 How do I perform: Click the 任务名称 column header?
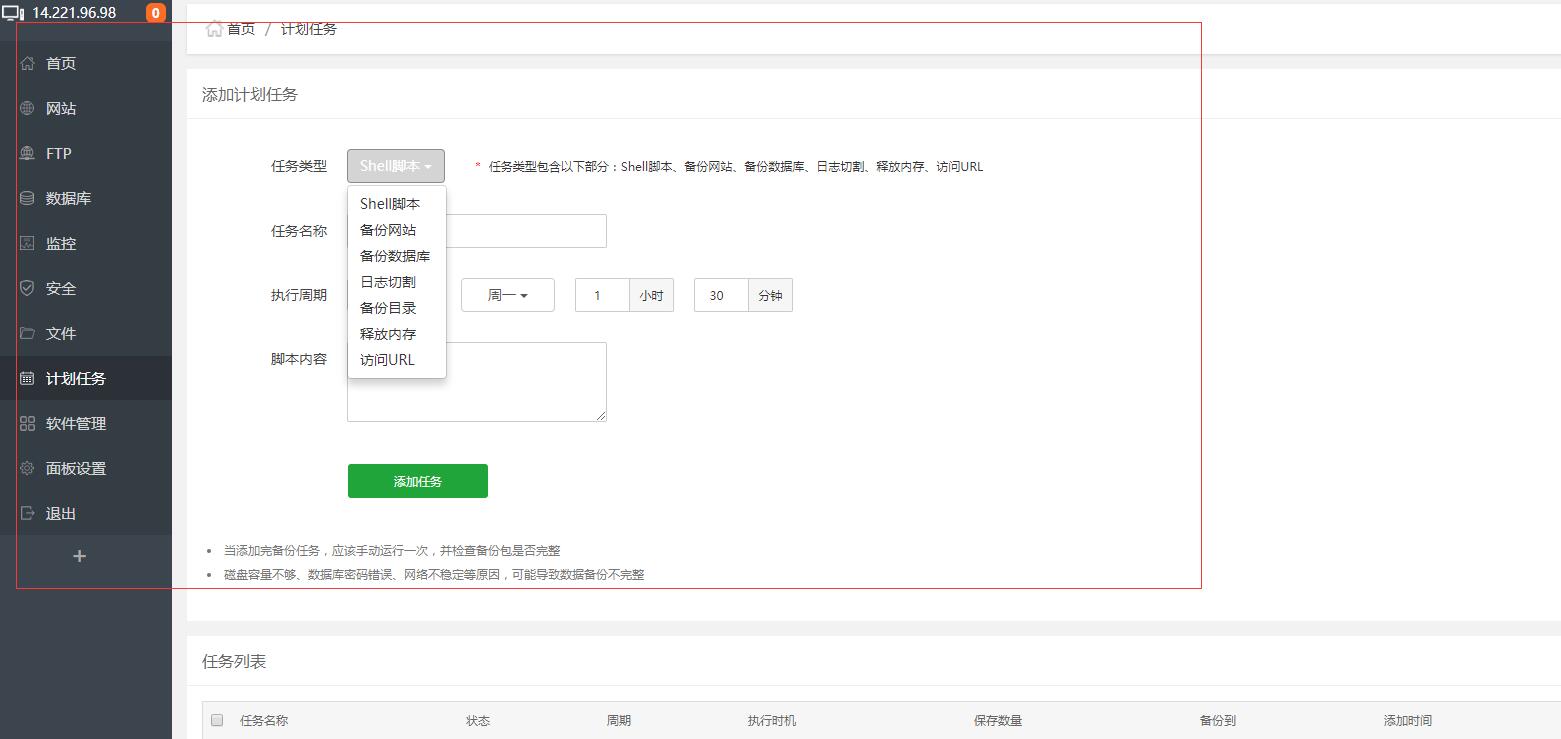click(264, 720)
